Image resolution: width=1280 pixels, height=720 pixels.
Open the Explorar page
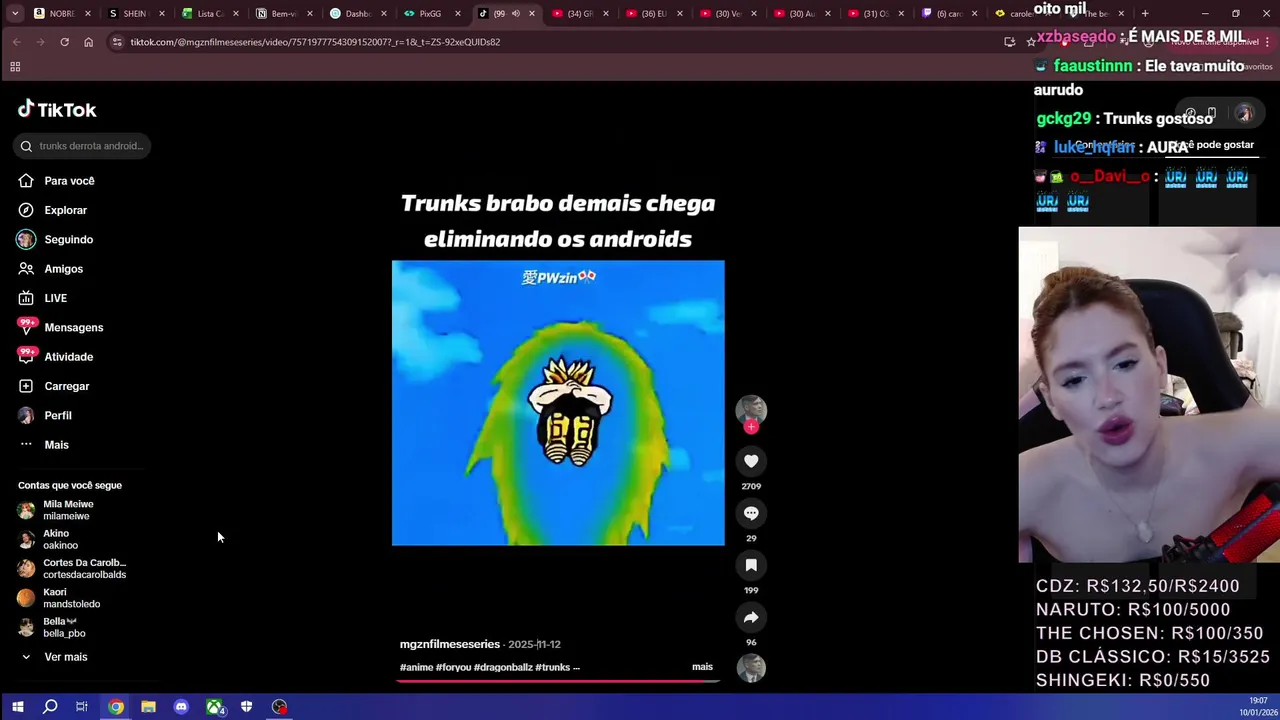pos(65,210)
